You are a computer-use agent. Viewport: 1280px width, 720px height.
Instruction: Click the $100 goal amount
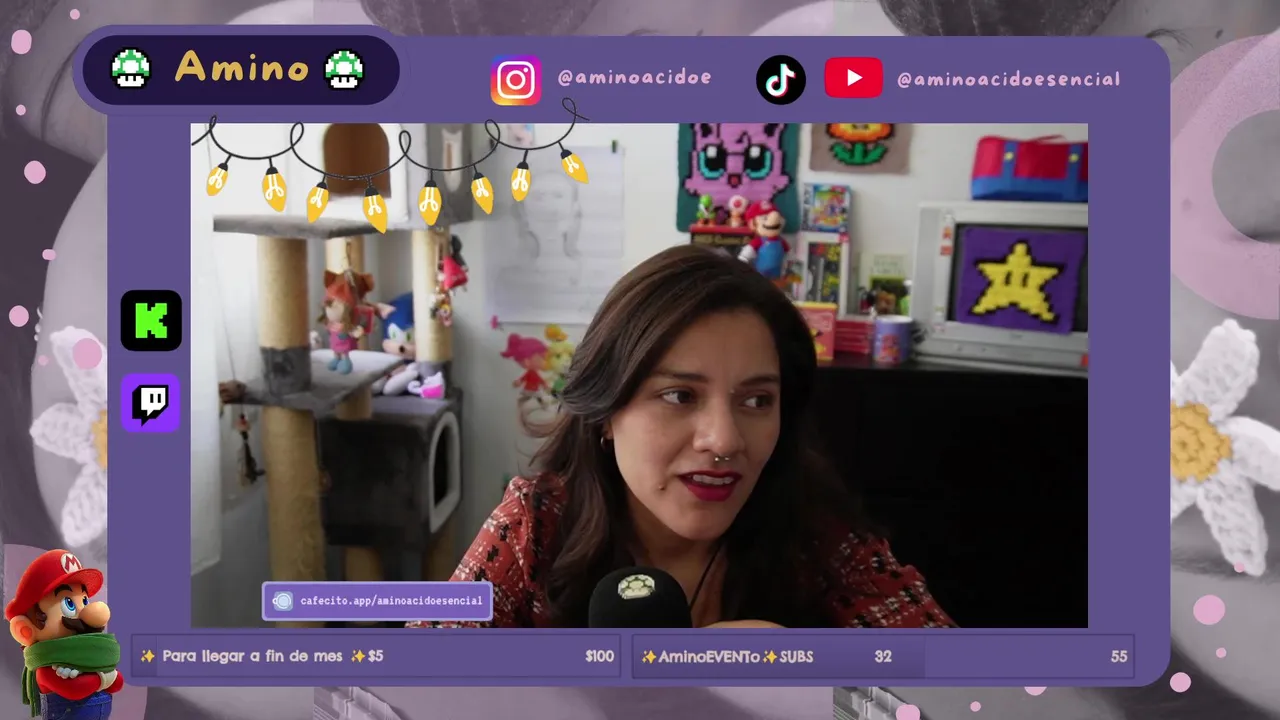tap(599, 657)
